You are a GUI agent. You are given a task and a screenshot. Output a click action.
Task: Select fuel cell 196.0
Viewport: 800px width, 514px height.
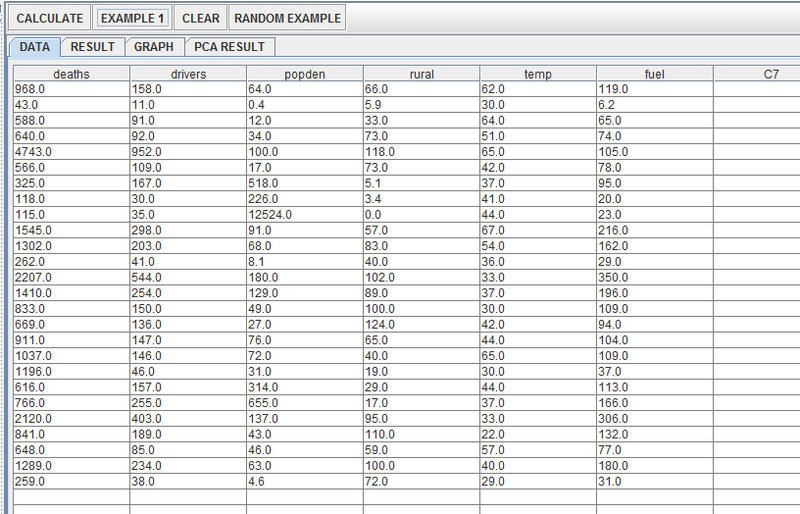pyautogui.click(x=655, y=293)
